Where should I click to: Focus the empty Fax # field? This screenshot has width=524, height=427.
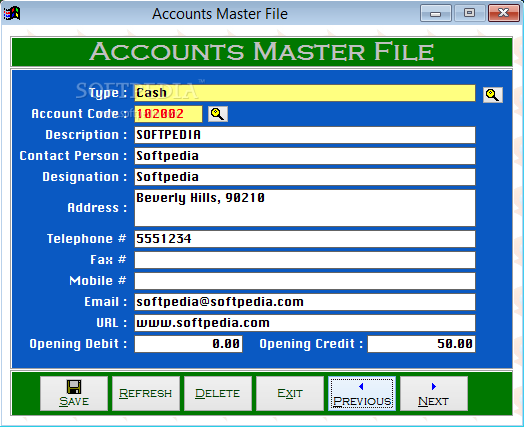(305, 260)
